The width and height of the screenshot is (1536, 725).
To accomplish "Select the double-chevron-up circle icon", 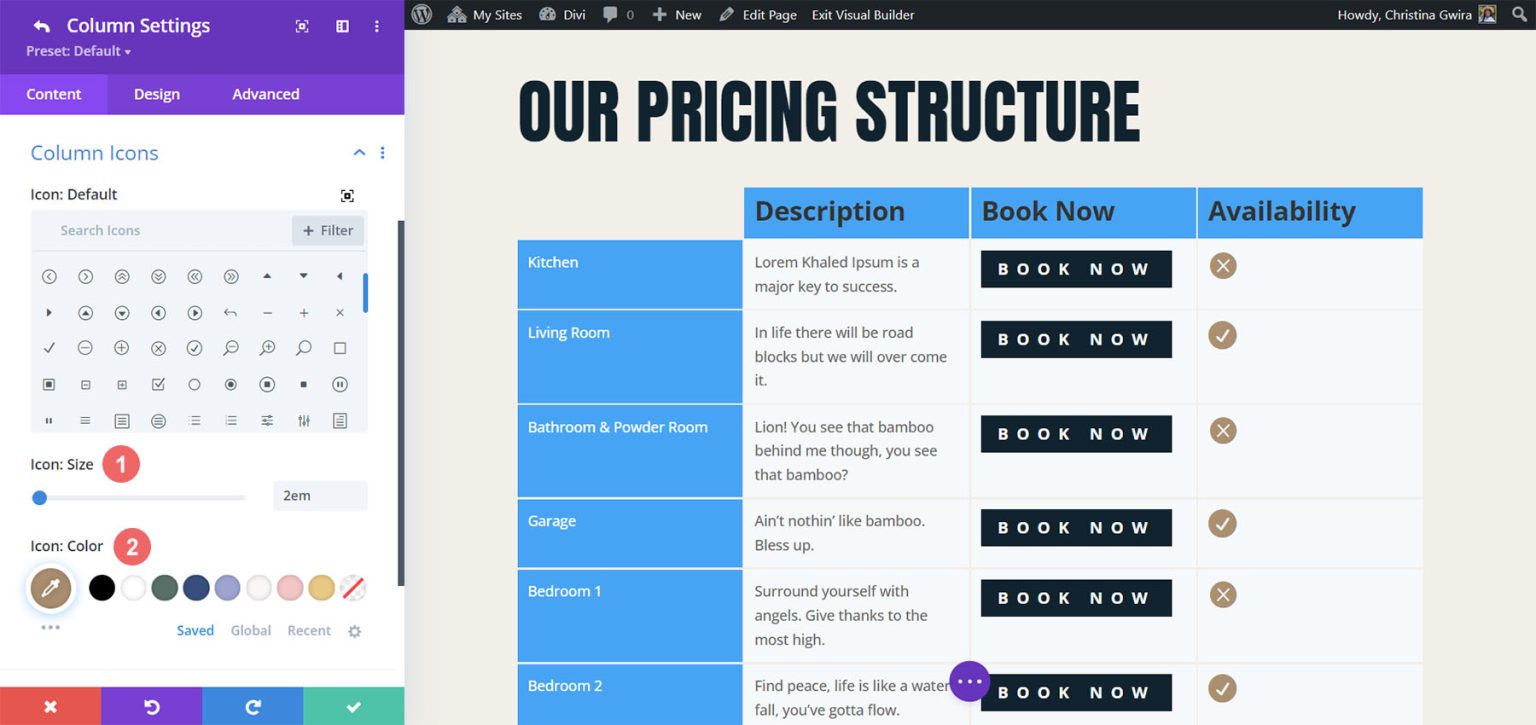I will pos(122,276).
